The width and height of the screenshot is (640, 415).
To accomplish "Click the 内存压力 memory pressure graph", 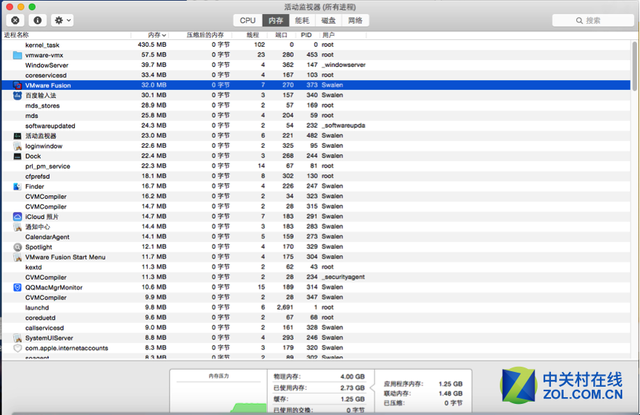I will pyautogui.click(x=219, y=392).
